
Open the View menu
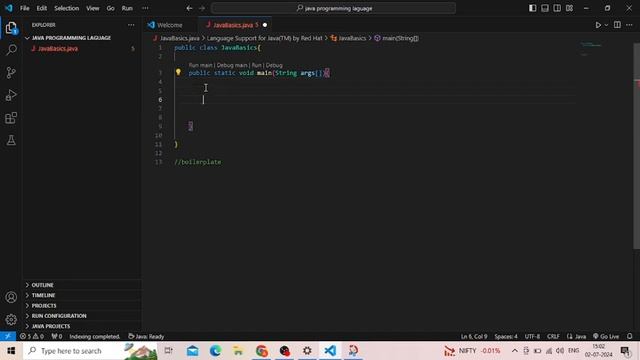click(x=93, y=8)
